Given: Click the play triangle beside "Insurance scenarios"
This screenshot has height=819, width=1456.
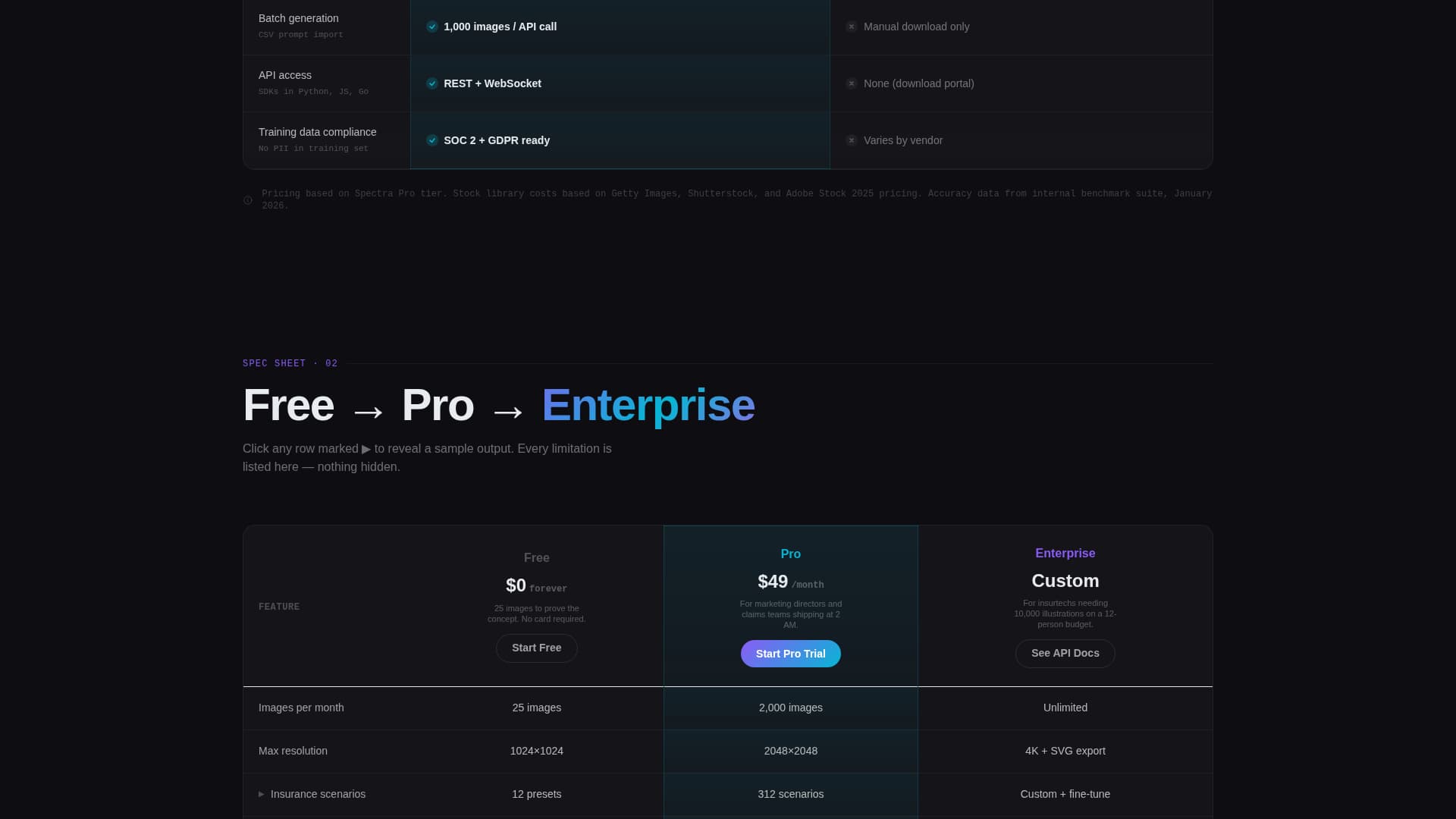Looking at the screenshot, I should (x=262, y=794).
